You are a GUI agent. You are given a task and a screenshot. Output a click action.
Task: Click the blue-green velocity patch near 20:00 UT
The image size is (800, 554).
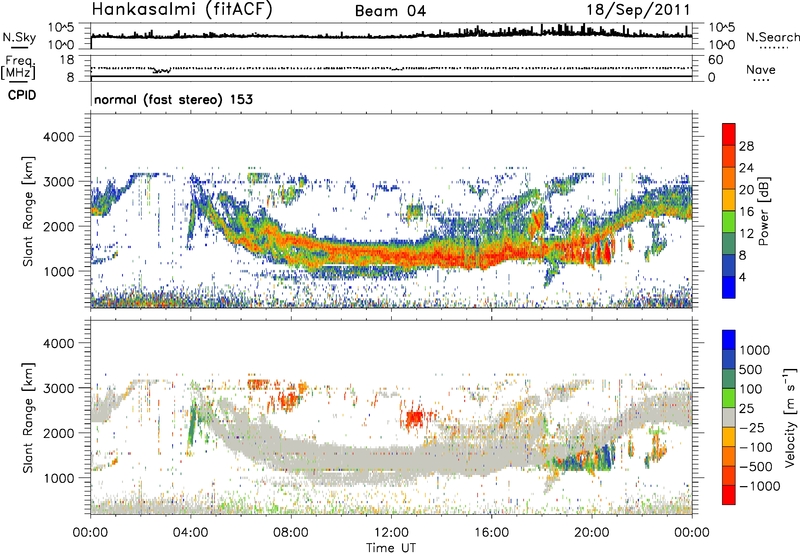(x=587, y=459)
